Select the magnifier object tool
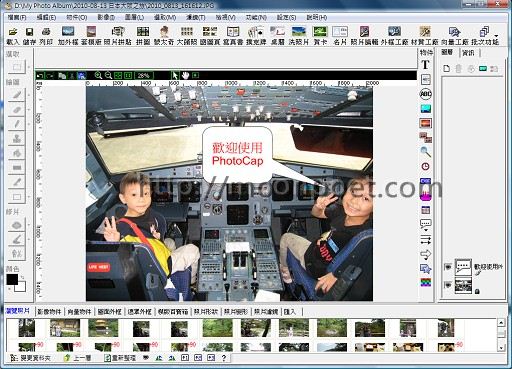The width and height of the screenshot is (512, 369). pyautogui.click(x=425, y=152)
